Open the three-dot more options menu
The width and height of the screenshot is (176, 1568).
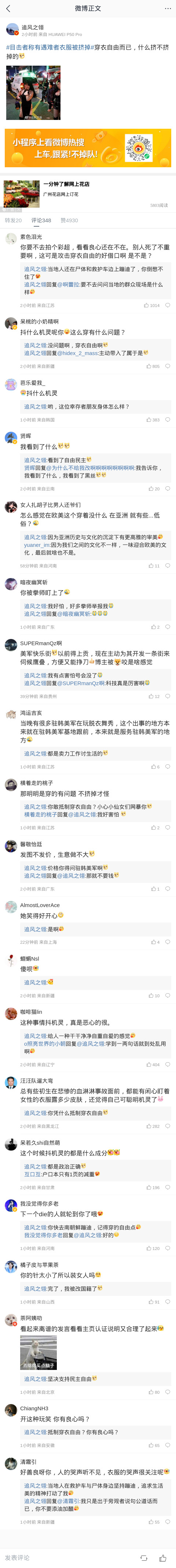pyautogui.click(x=168, y=8)
